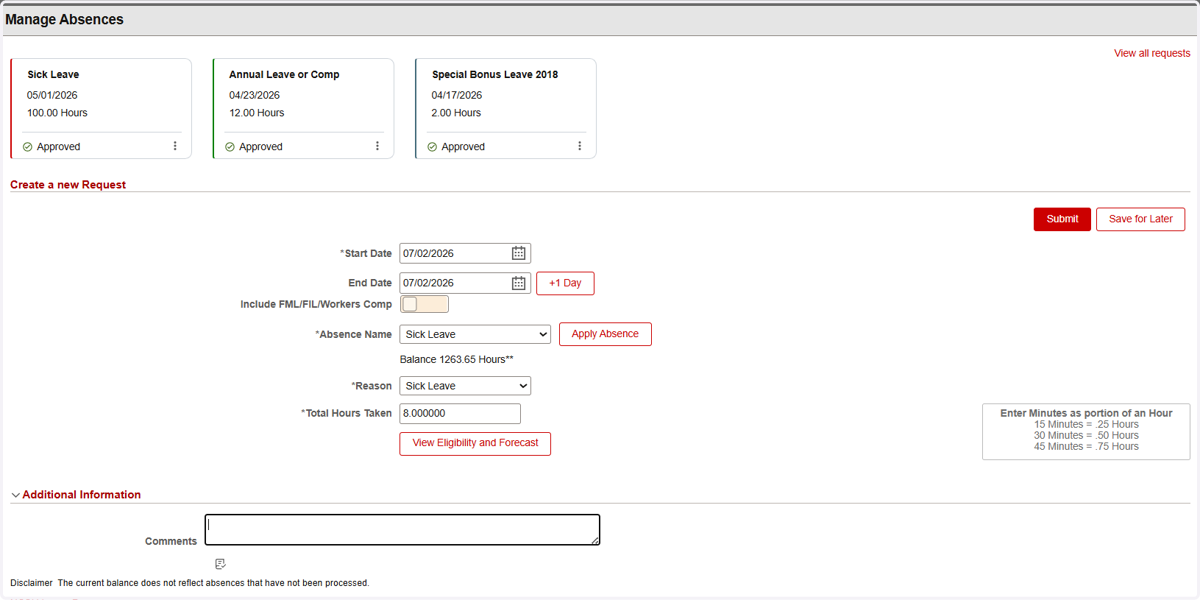The image size is (1200, 600).
Task: Toggle Include FML/FIL/Workers Comp switch
Action: click(x=424, y=304)
